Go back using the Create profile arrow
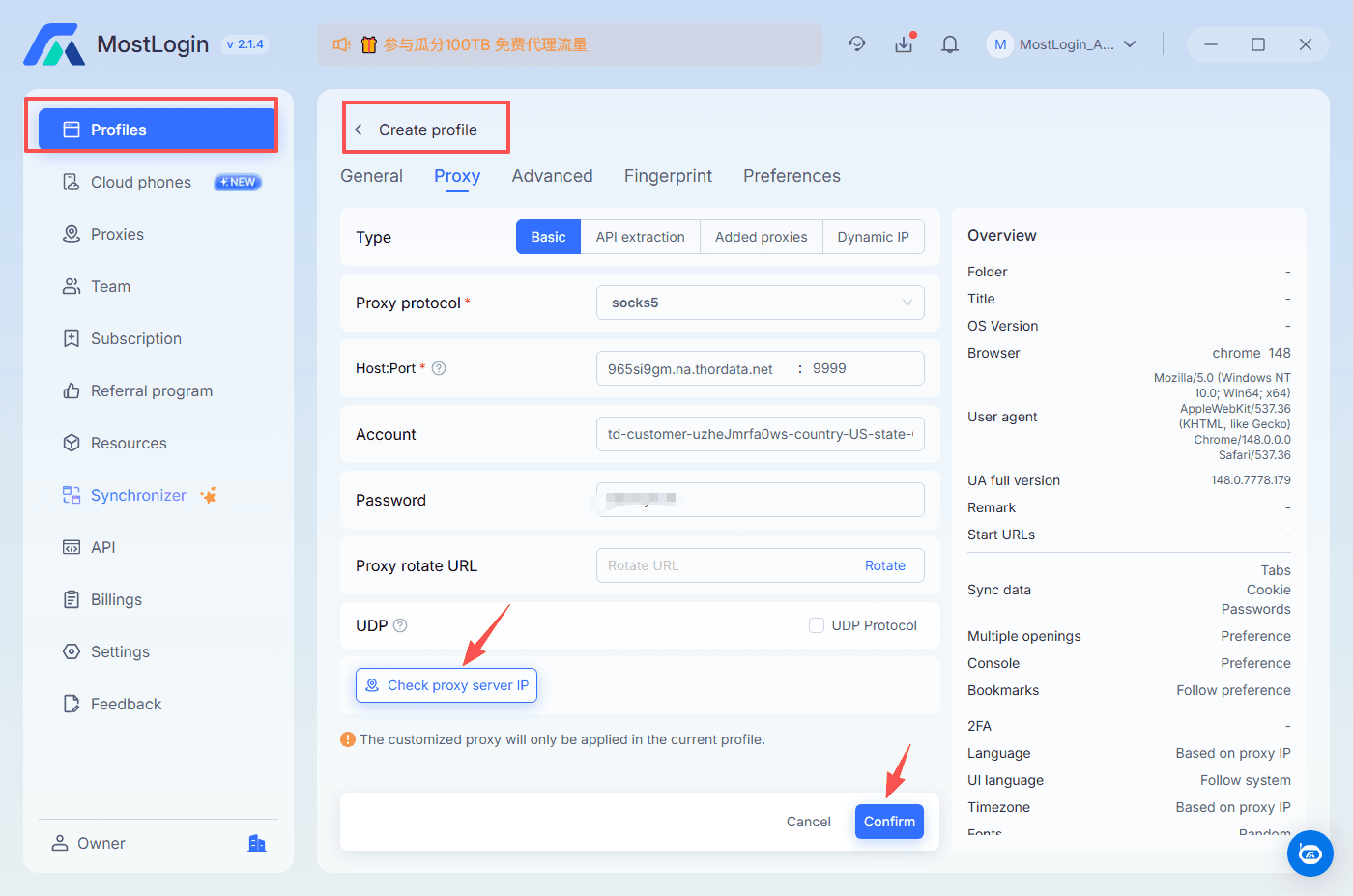 (x=359, y=130)
